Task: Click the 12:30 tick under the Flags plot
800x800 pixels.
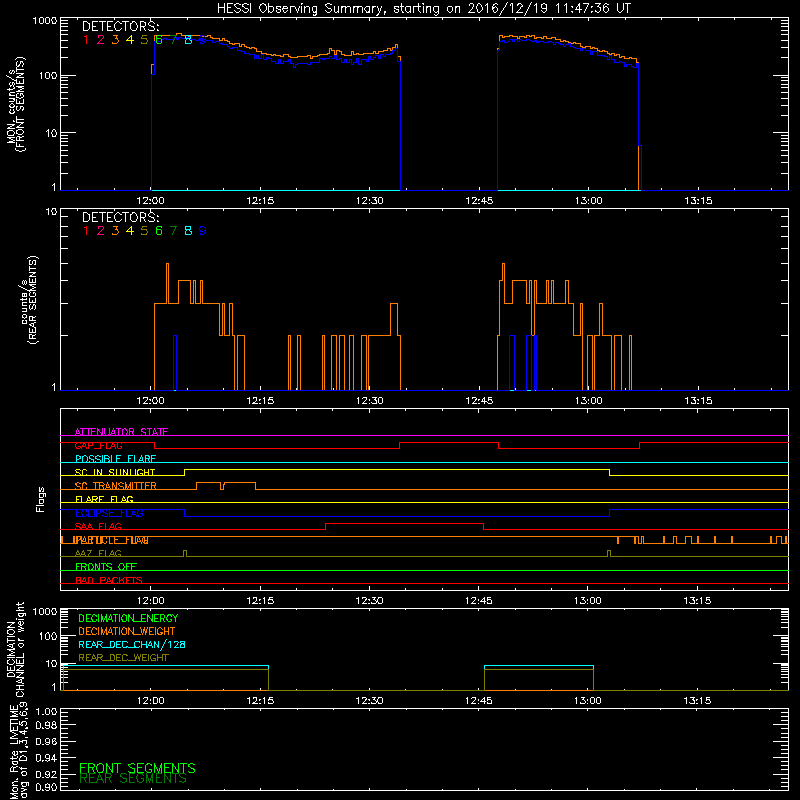Action: tap(369, 601)
